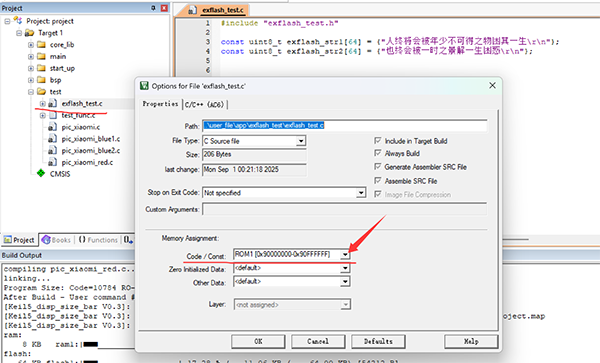Screen dimensions: 600x363
Task: Switch to C/C++ (AC6) tab
Action: tap(204, 104)
